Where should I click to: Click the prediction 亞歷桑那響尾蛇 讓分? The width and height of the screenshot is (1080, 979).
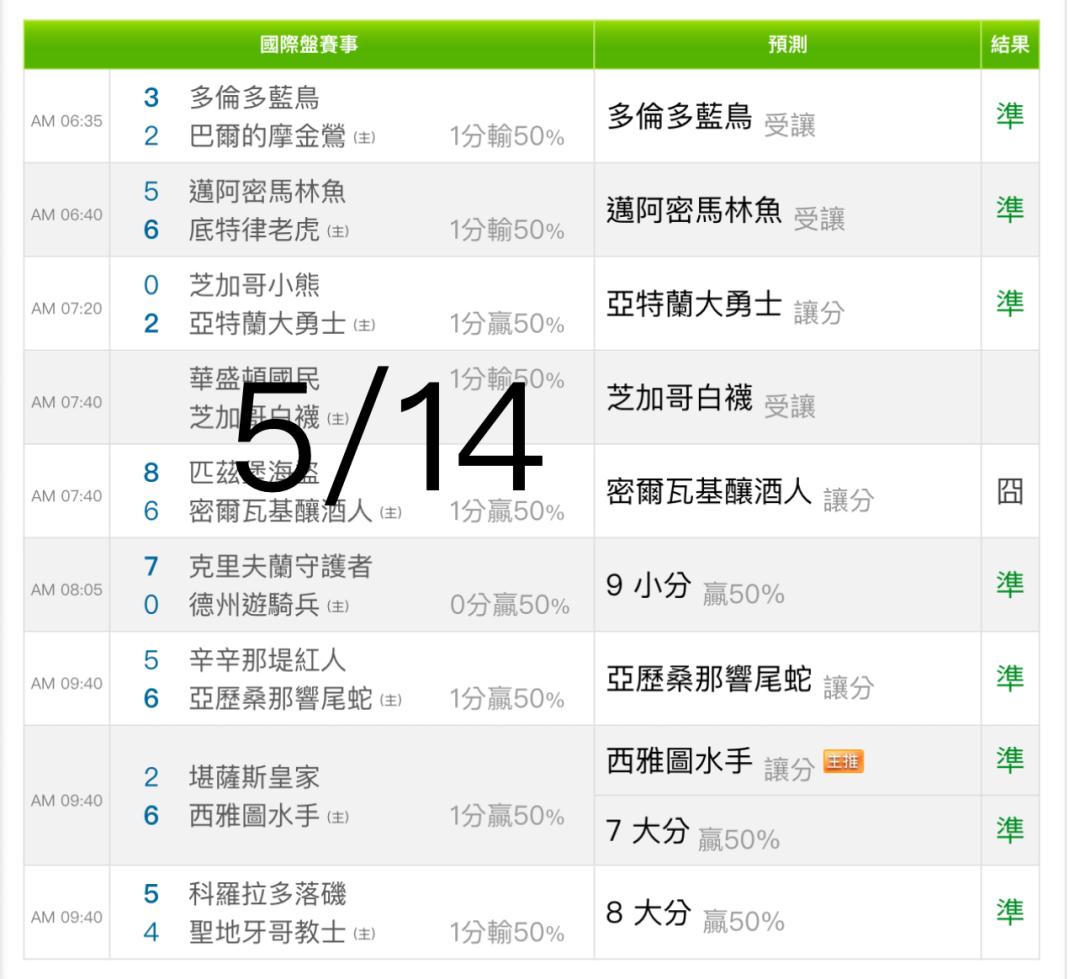click(x=740, y=681)
